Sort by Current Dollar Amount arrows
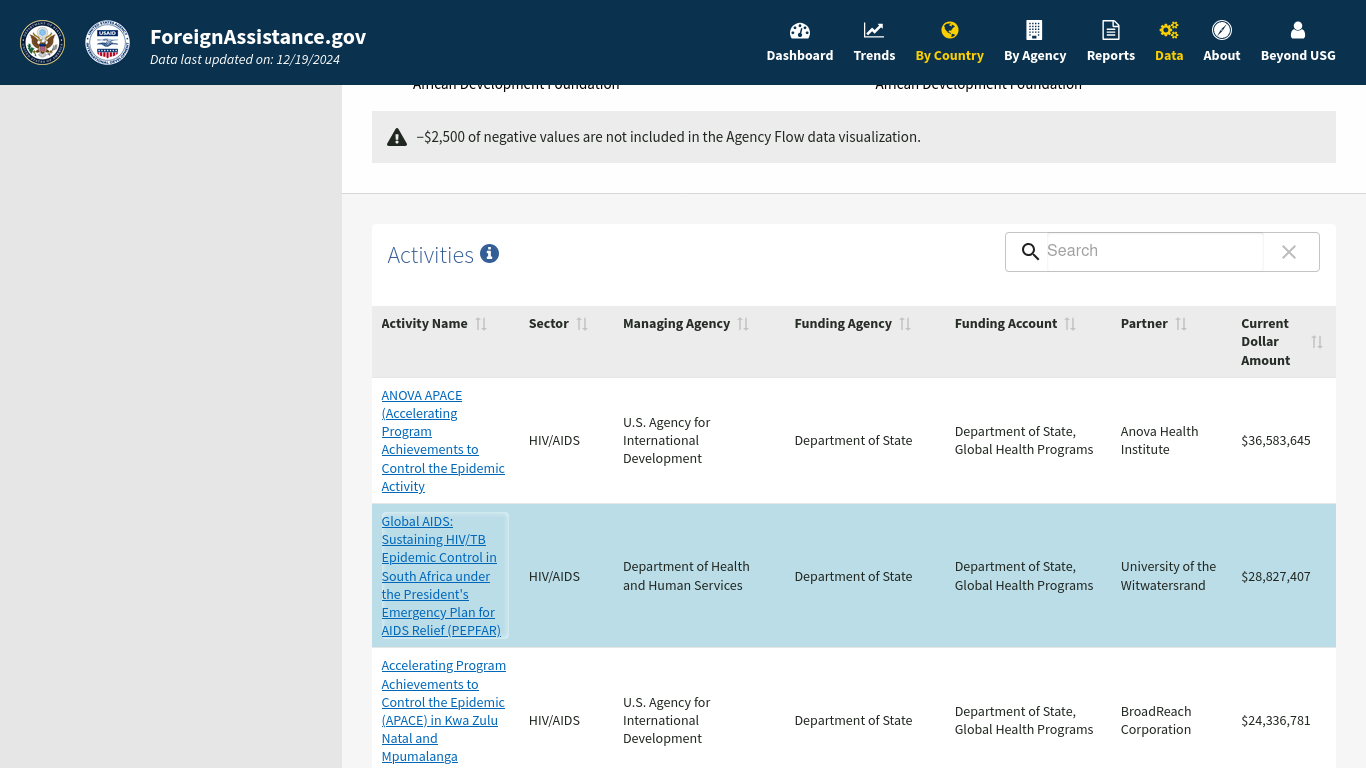This screenshot has width=1366, height=768. point(1317,342)
